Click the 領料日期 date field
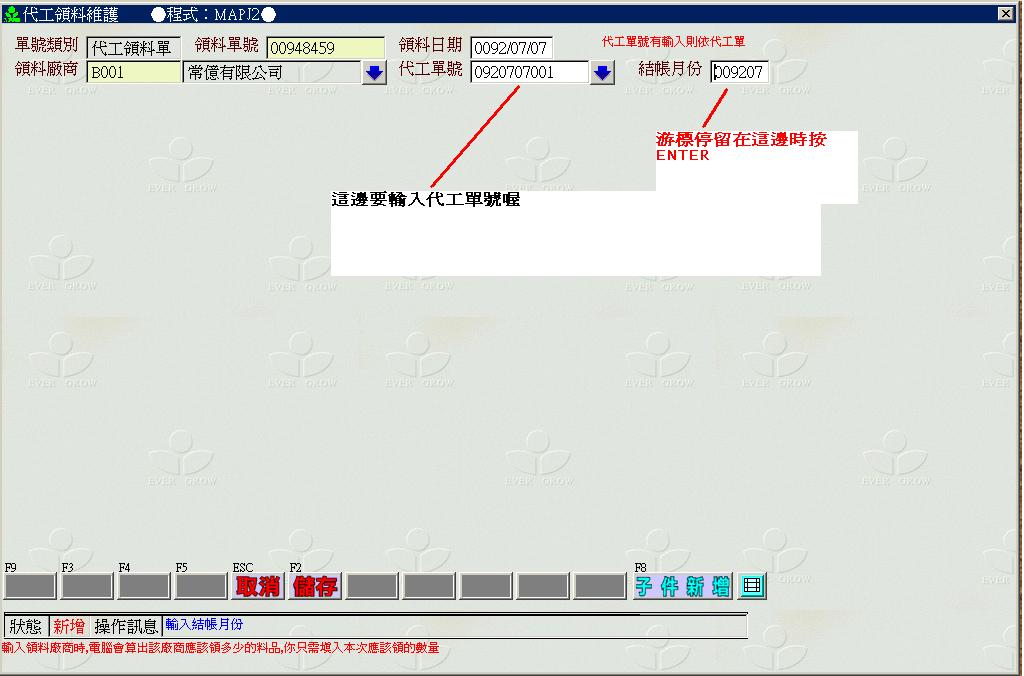This screenshot has height=676, width=1024. click(x=511, y=48)
